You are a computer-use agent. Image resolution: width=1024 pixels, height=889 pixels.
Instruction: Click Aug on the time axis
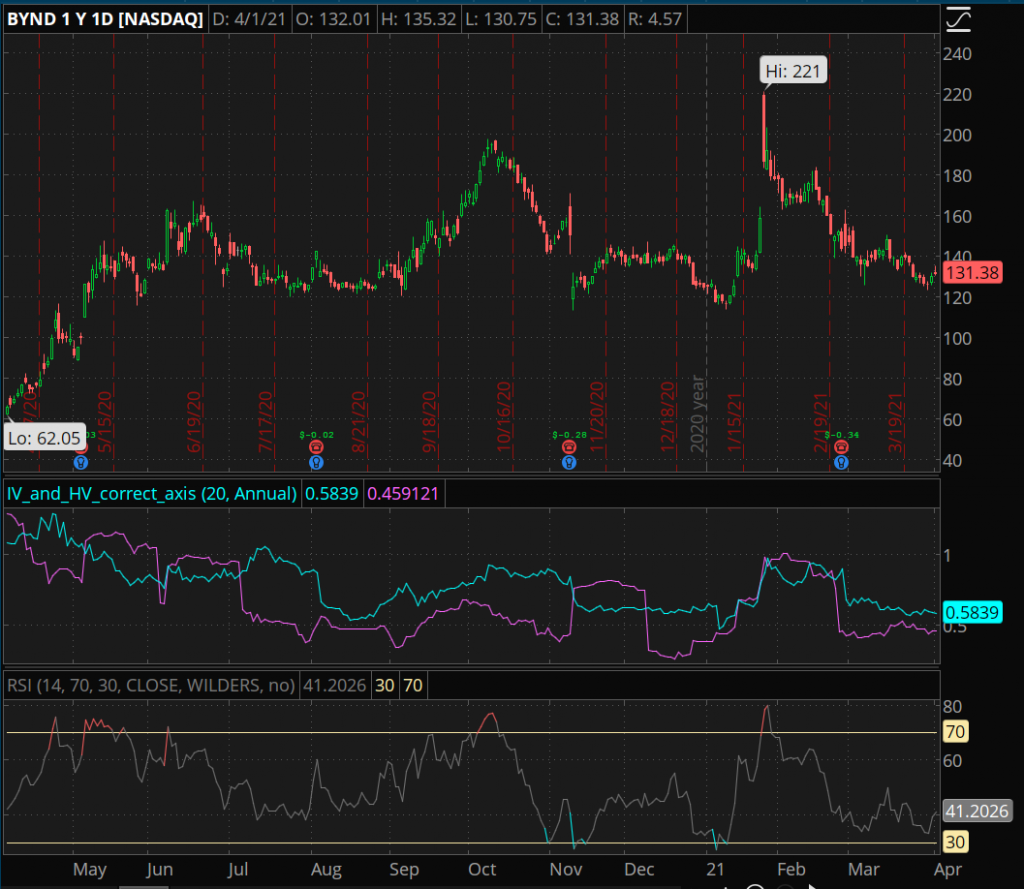click(326, 869)
